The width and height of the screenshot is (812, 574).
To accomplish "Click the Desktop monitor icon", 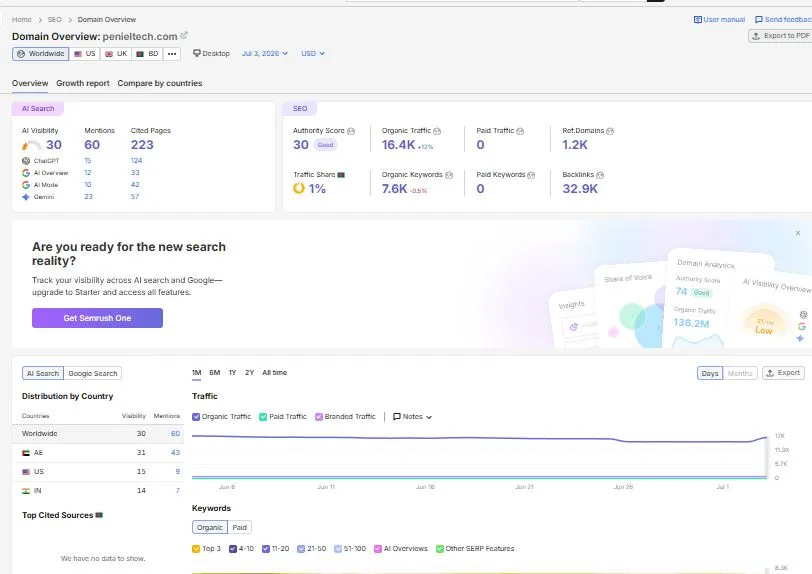I will coord(197,53).
